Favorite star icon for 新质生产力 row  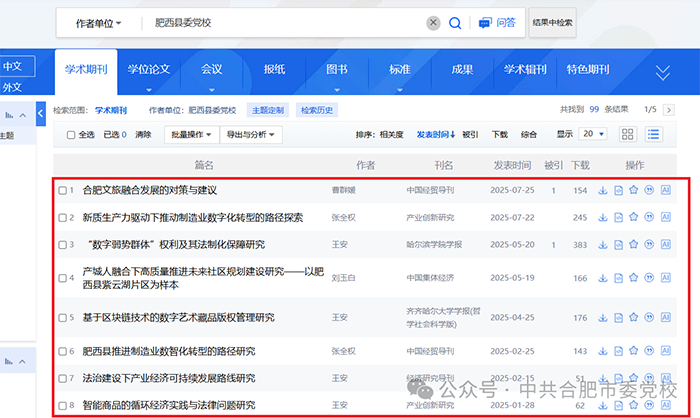tap(633, 217)
